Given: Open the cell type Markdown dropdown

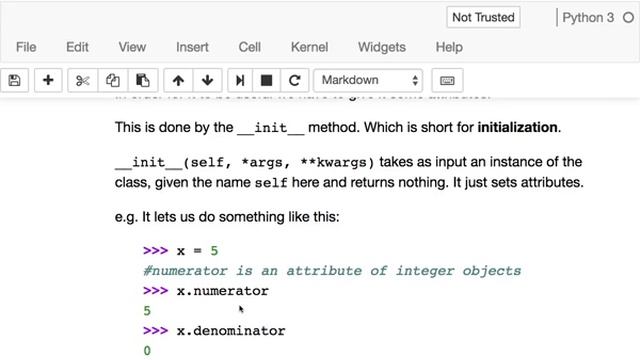Looking at the screenshot, I should (x=368, y=80).
